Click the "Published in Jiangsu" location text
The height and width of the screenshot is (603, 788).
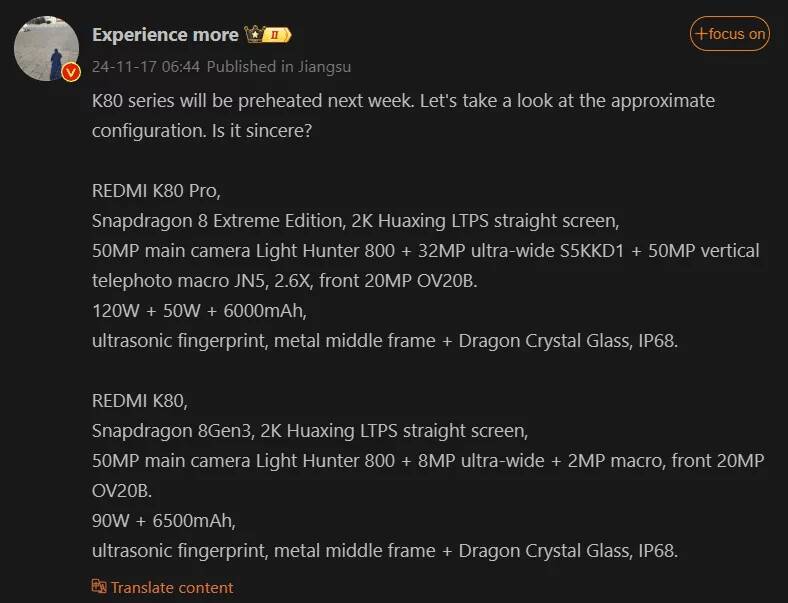point(278,67)
